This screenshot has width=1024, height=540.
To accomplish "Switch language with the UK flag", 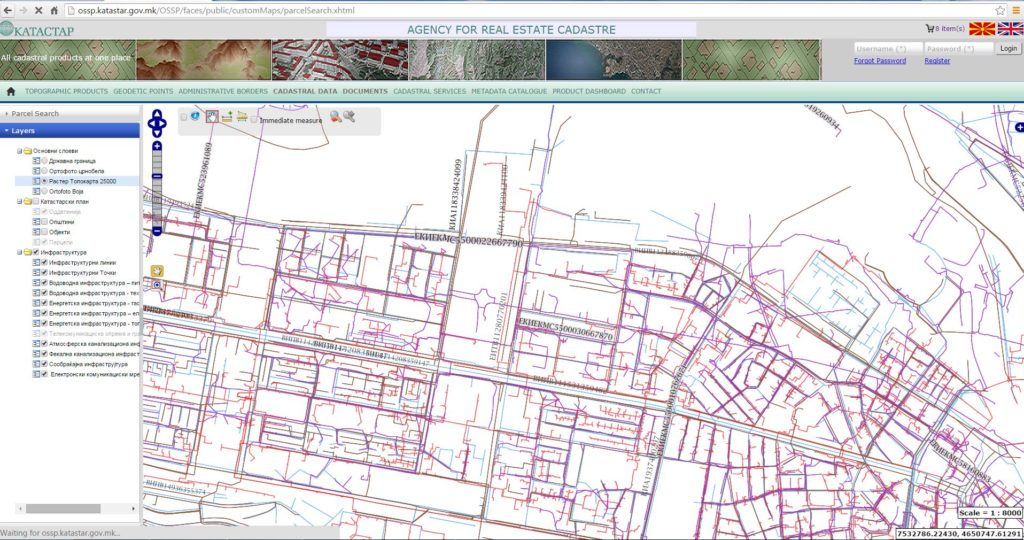I will tap(1010, 30).
